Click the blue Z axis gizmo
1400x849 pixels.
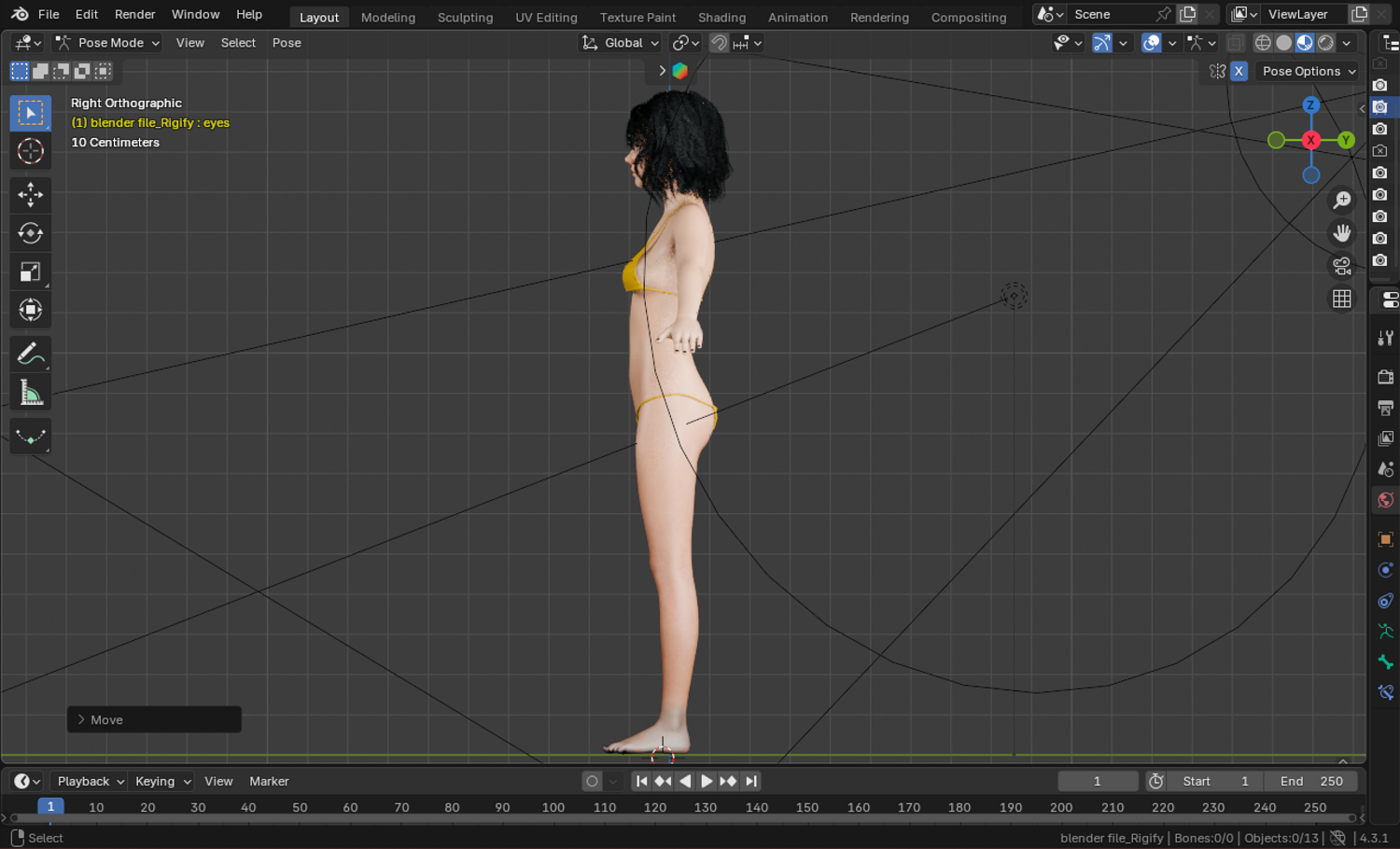point(1310,105)
